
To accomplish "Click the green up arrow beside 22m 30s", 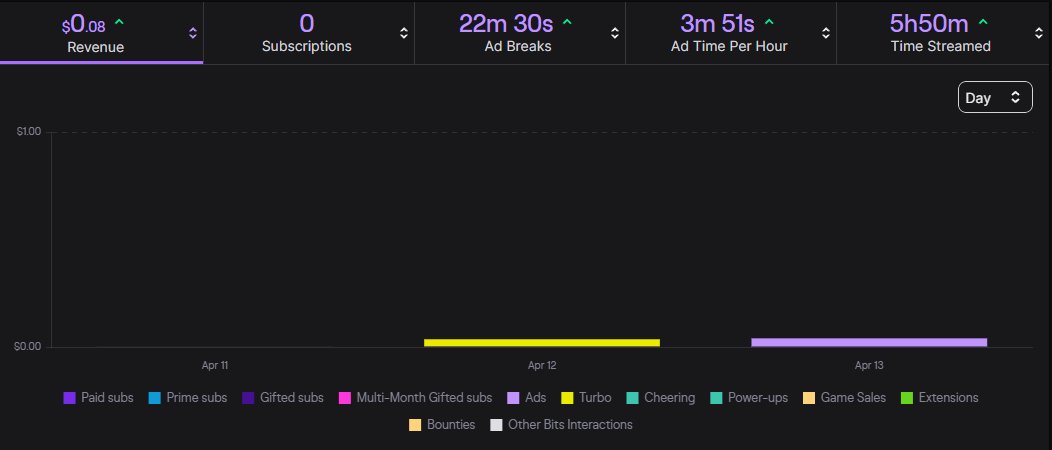I will [x=567, y=22].
